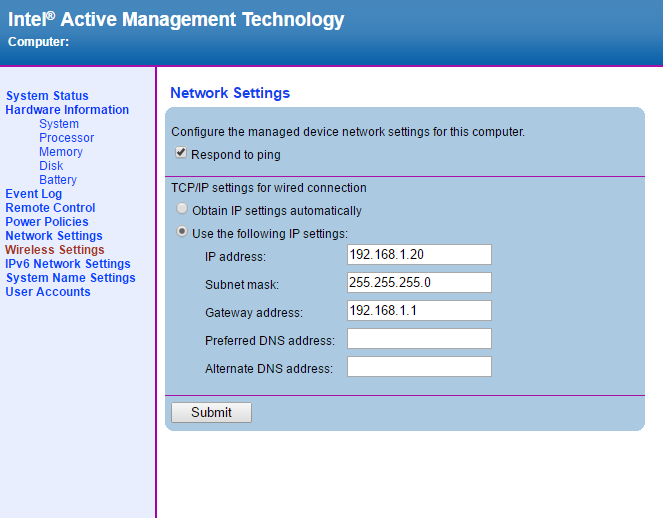The image size is (663, 518).
Task: Open the Memory hardware page
Action: tap(61, 152)
